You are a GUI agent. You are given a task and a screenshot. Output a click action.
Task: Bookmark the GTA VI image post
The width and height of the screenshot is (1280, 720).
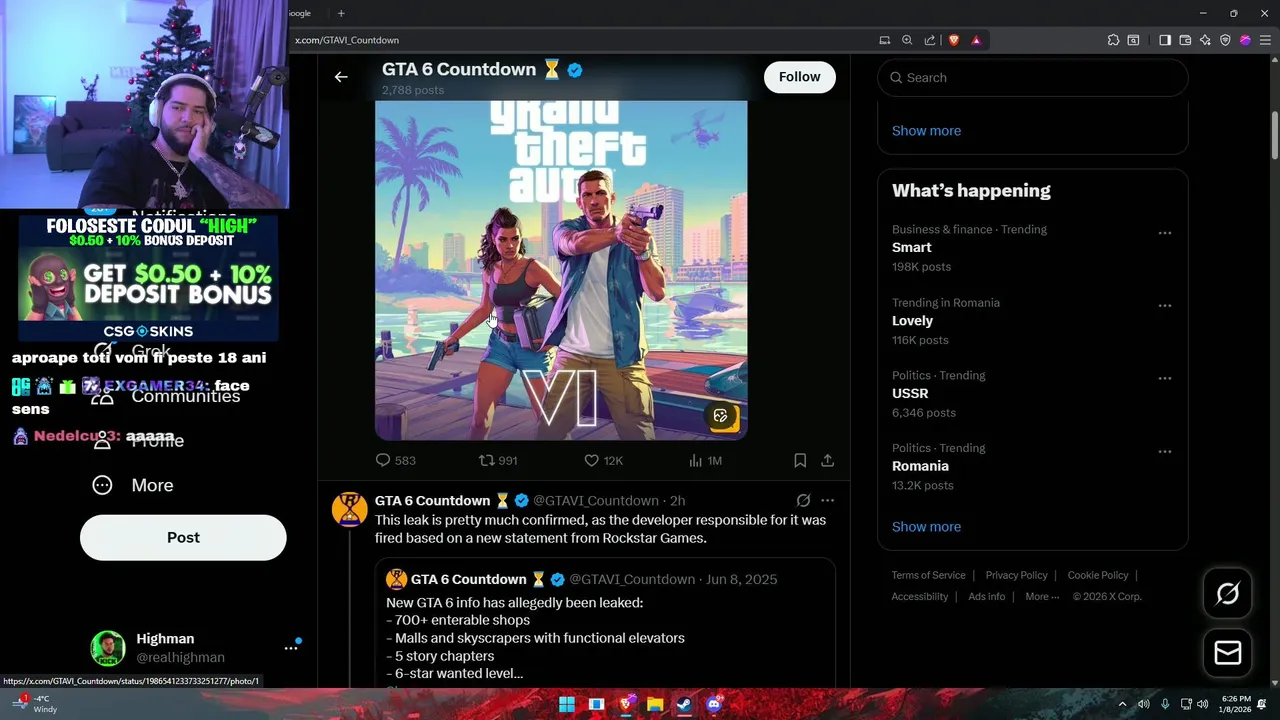click(800, 461)
